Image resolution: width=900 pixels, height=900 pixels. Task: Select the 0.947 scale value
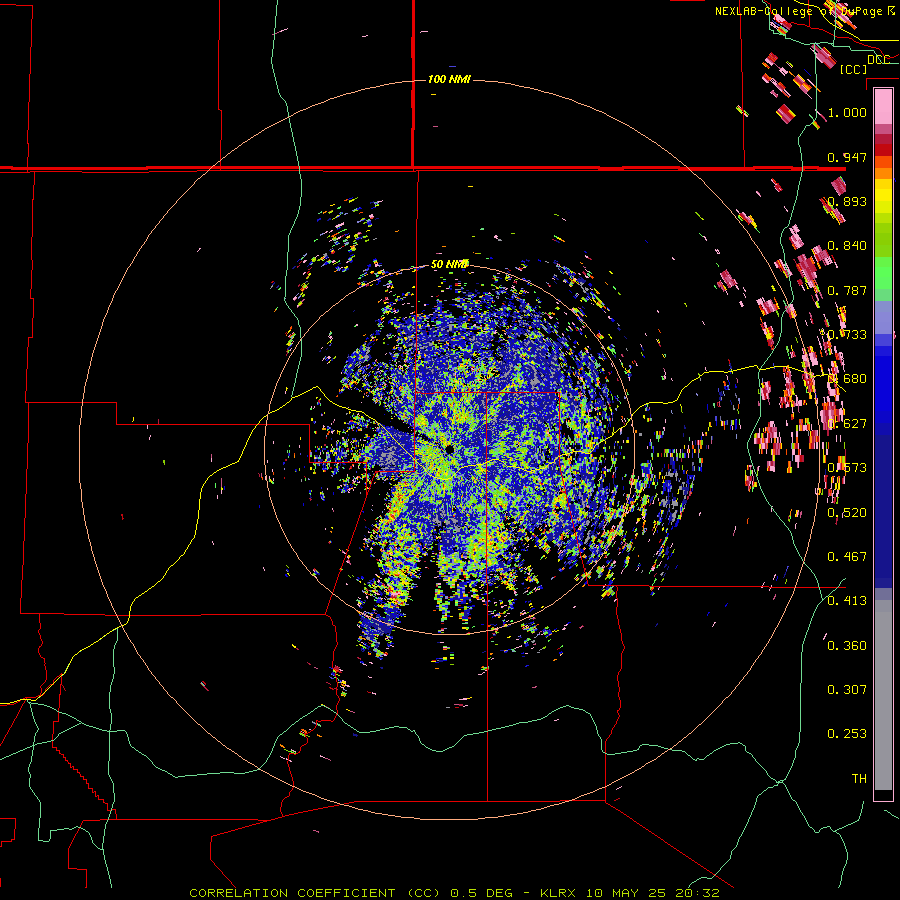point(847,157)
